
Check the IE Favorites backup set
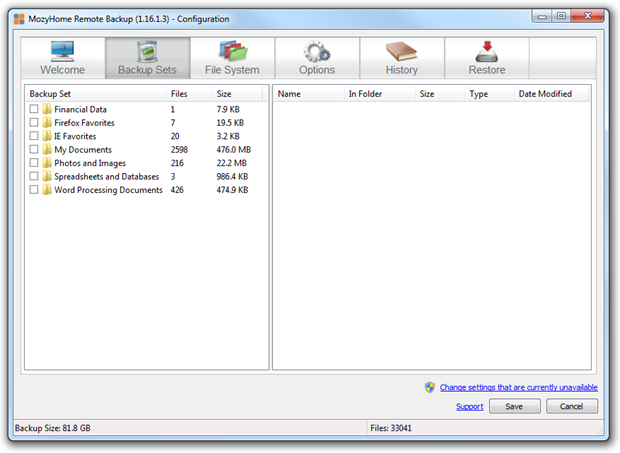[34, 136]
